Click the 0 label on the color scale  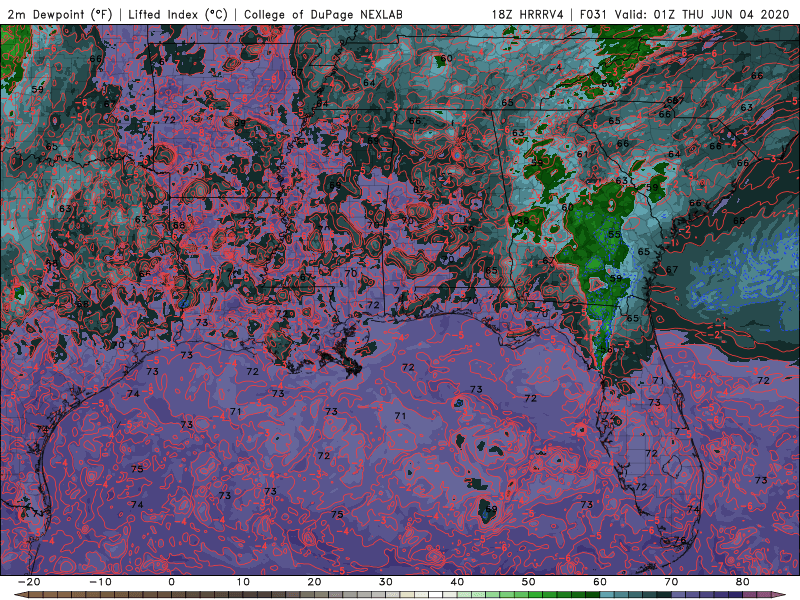(171, 582)
